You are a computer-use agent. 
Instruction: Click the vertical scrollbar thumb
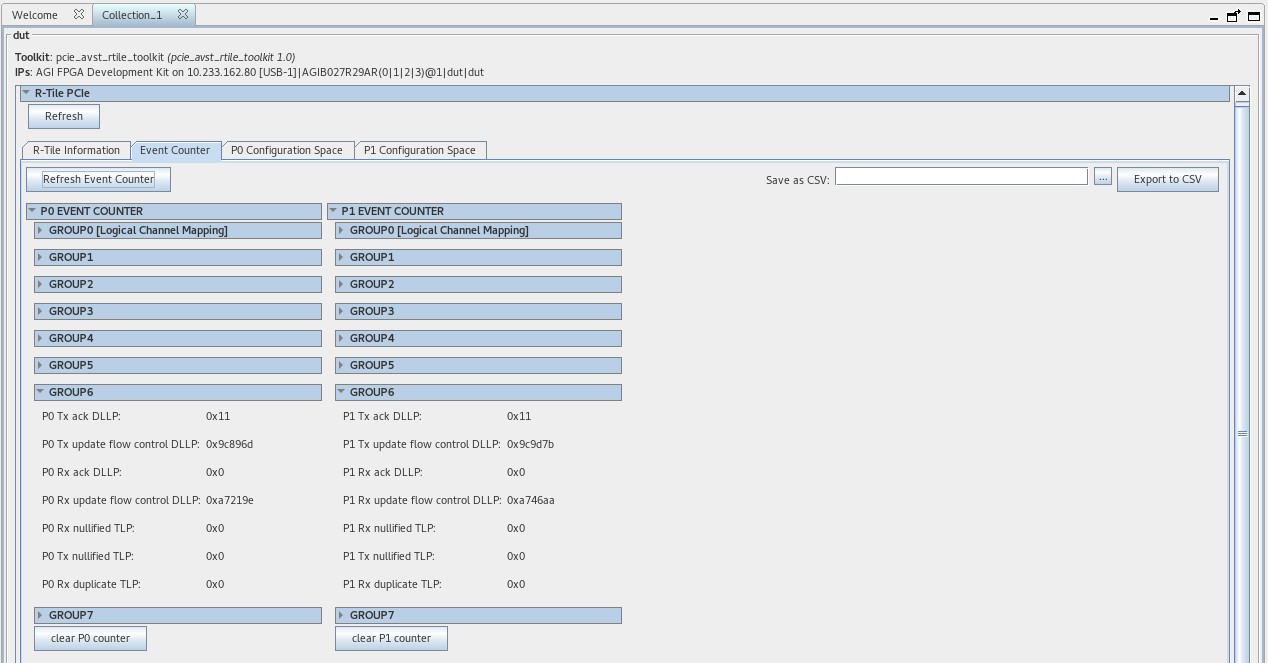pos(1242,433)
